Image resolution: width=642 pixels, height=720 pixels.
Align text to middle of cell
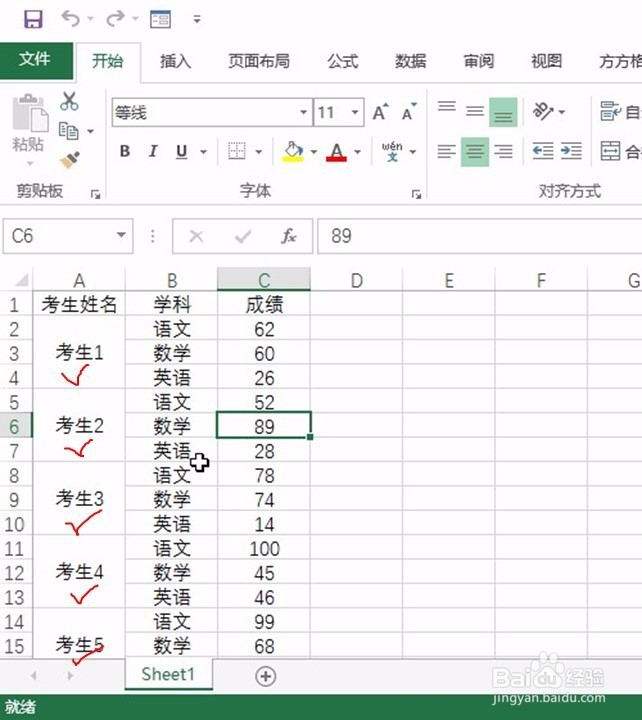tap(475, 112)
